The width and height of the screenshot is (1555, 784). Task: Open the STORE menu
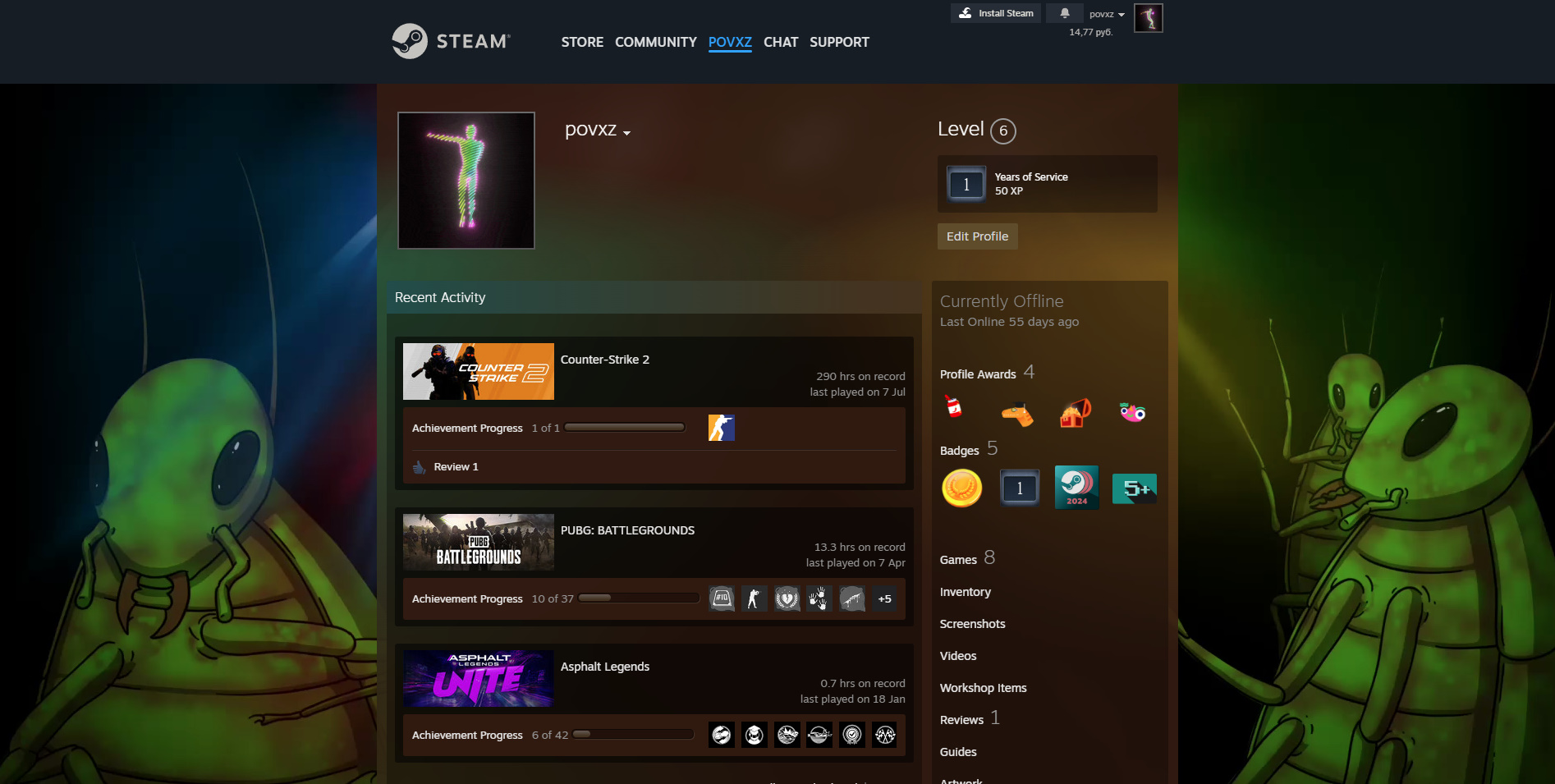582,42
